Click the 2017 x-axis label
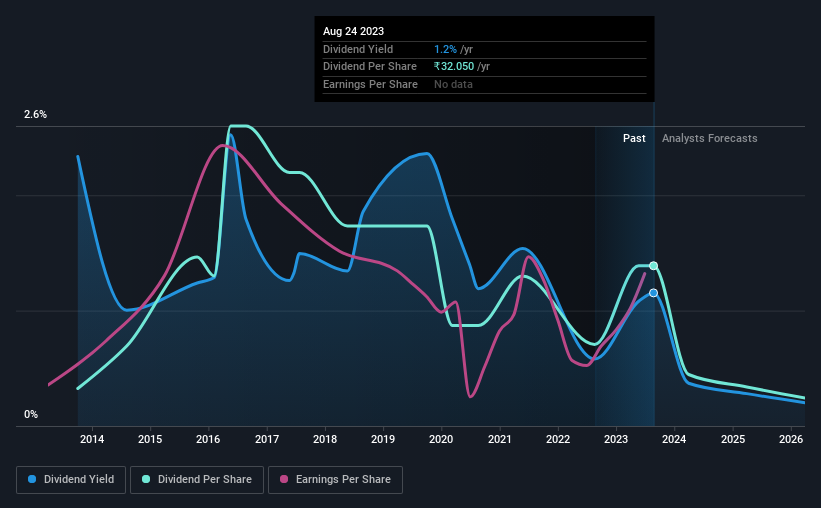Viewport: 821px width, 508px height. pyautogui.click(x=267, y=439)
